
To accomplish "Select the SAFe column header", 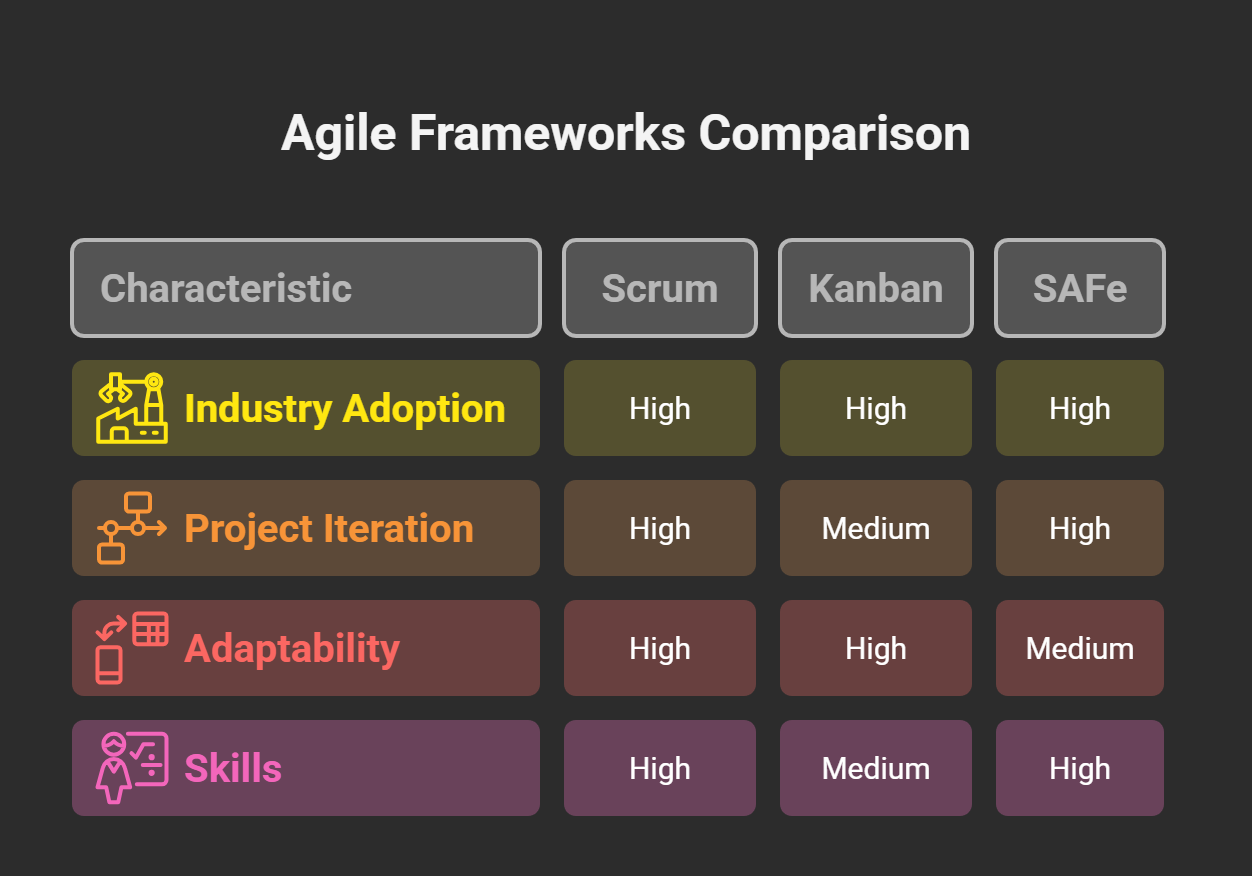I will [1080, 288].
